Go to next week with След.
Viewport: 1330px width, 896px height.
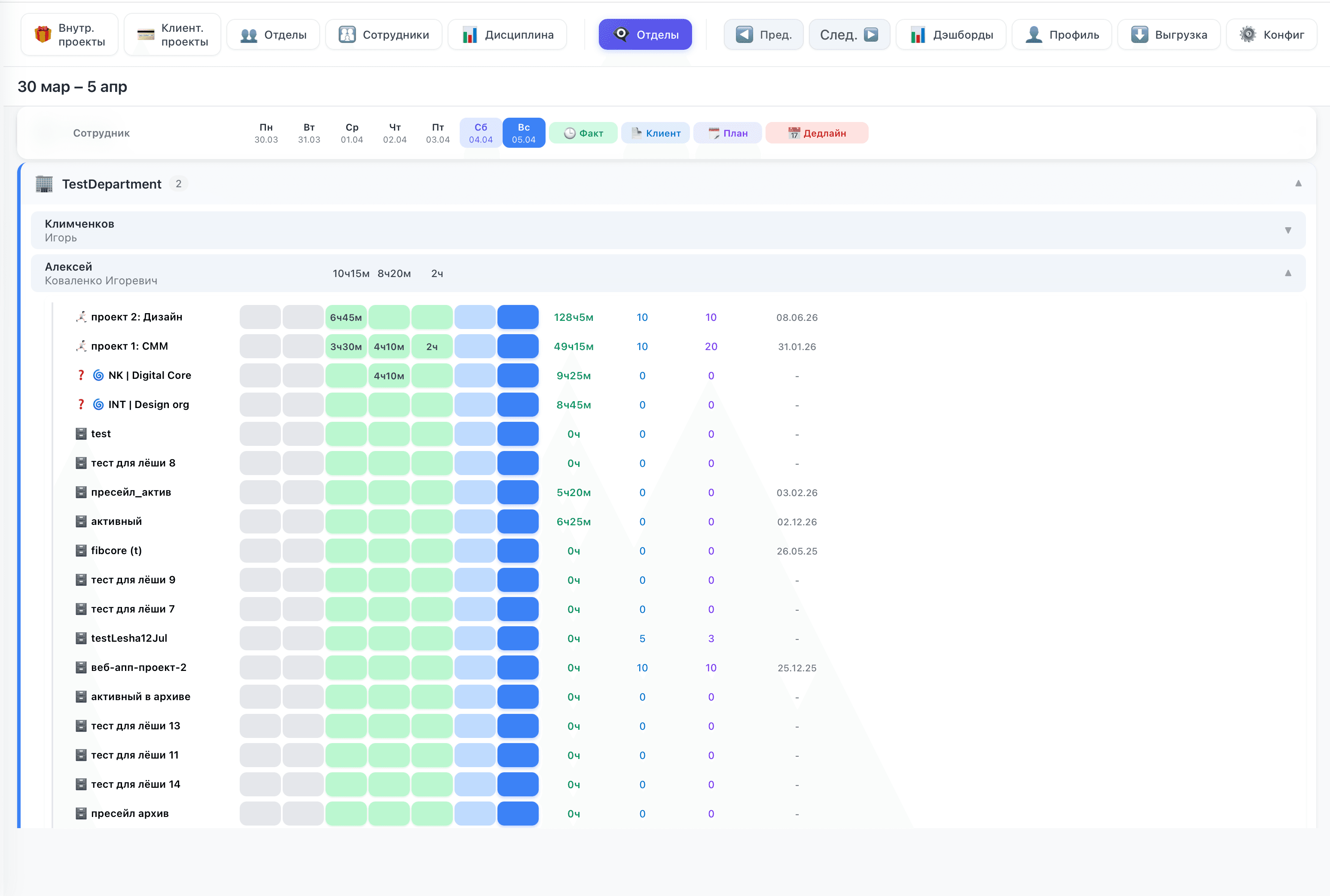click(x=849, y=35)
